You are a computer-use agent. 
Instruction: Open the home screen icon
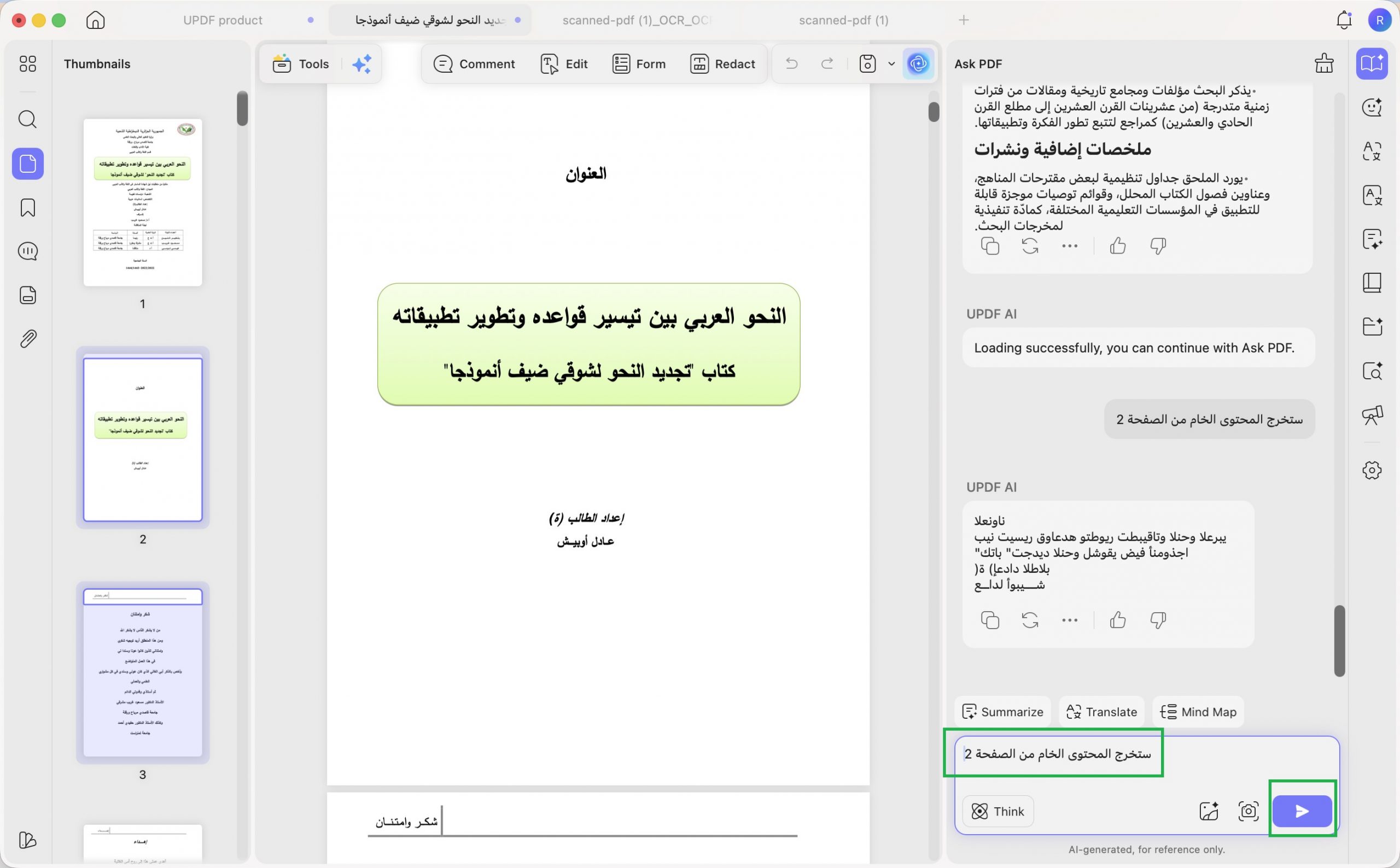pos(95,20)
